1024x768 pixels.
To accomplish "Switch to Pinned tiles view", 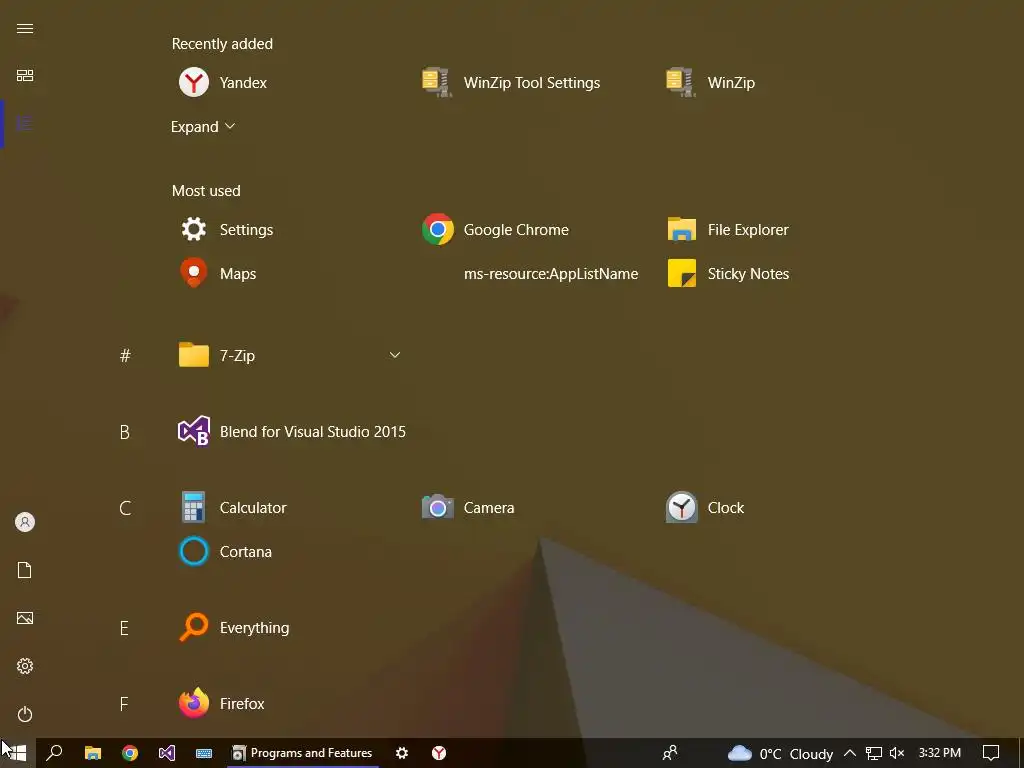I will point(25,76).
